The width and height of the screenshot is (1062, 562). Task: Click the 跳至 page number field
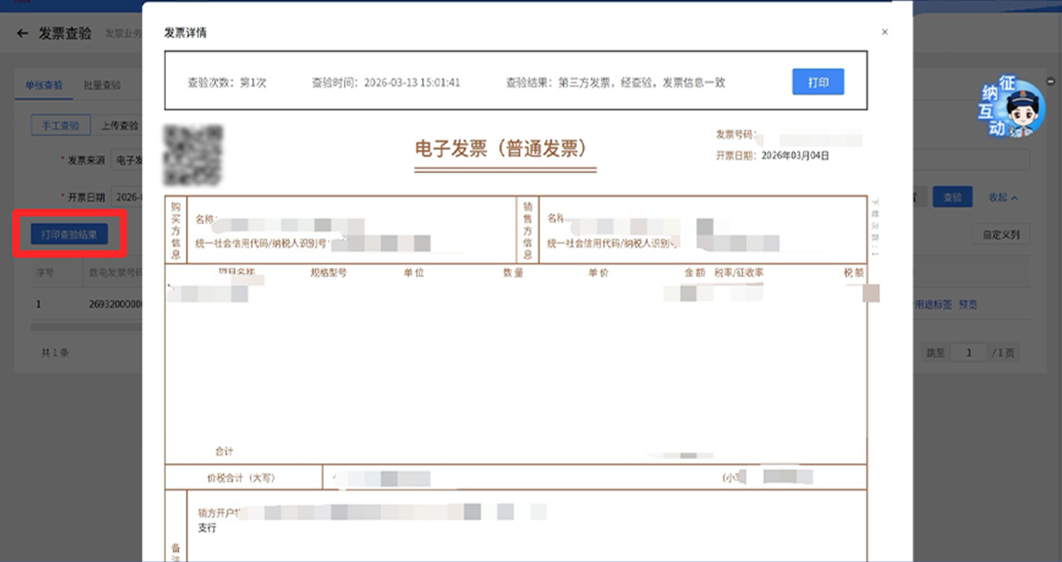click(x=969, y=352)
